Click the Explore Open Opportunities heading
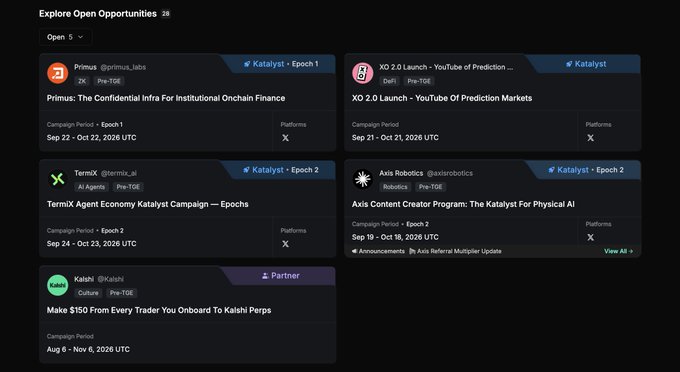This screenshot has width=680, height=372. pyautogui.click(x=98, y=13)
